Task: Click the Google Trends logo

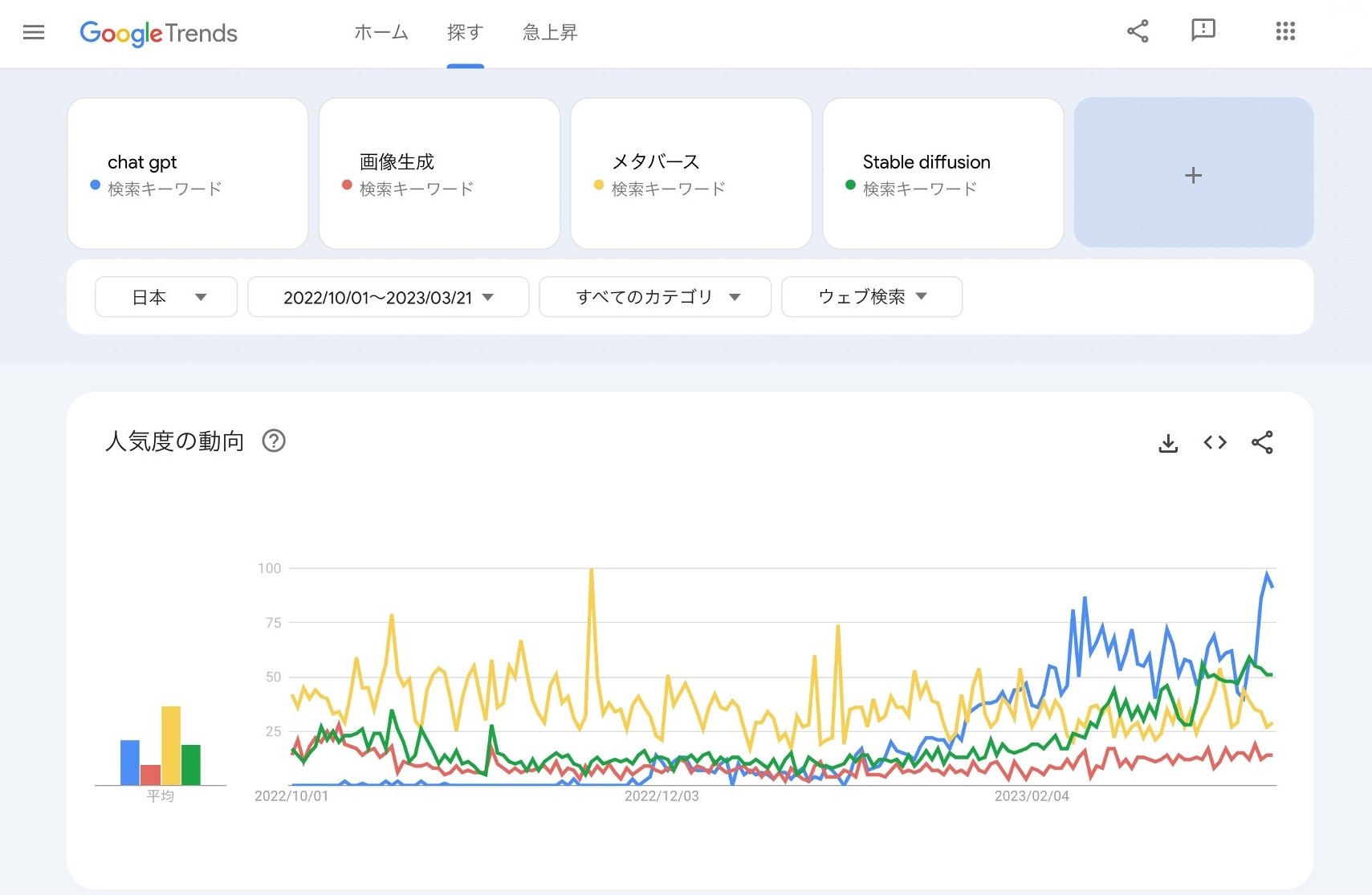Action: tap(158, 33)
